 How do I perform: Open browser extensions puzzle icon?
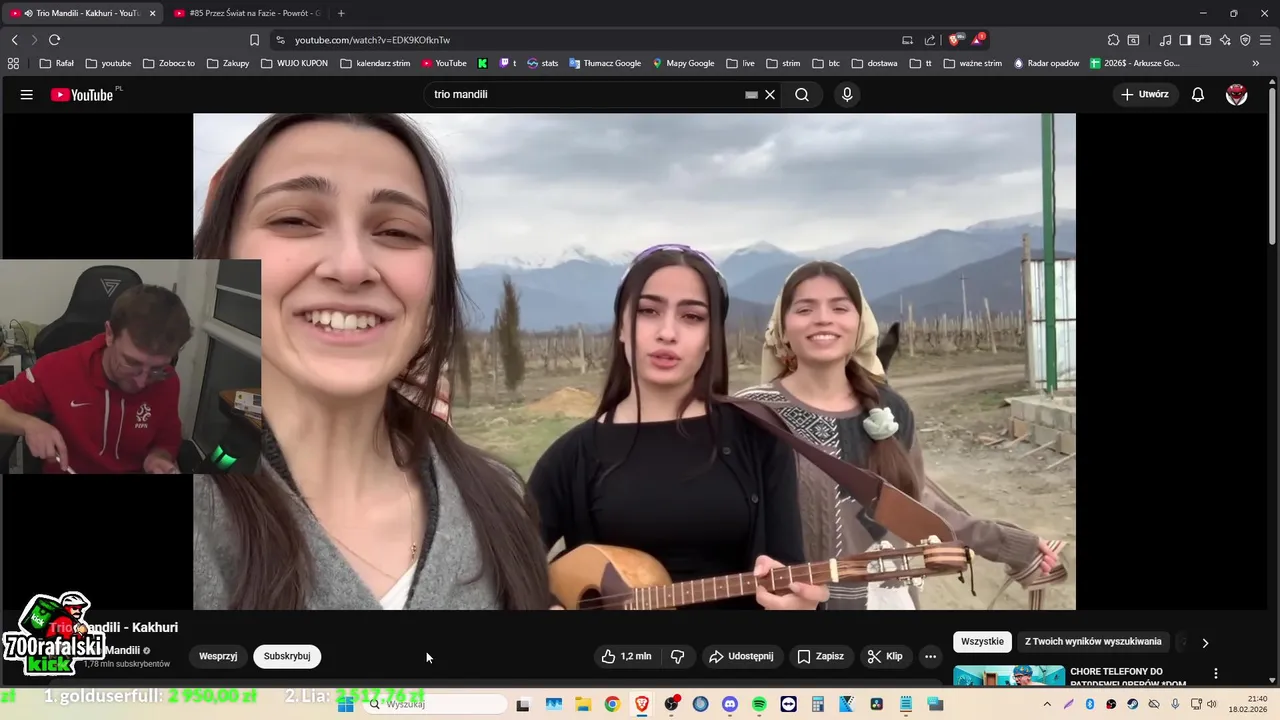(x=1113, y=40)
